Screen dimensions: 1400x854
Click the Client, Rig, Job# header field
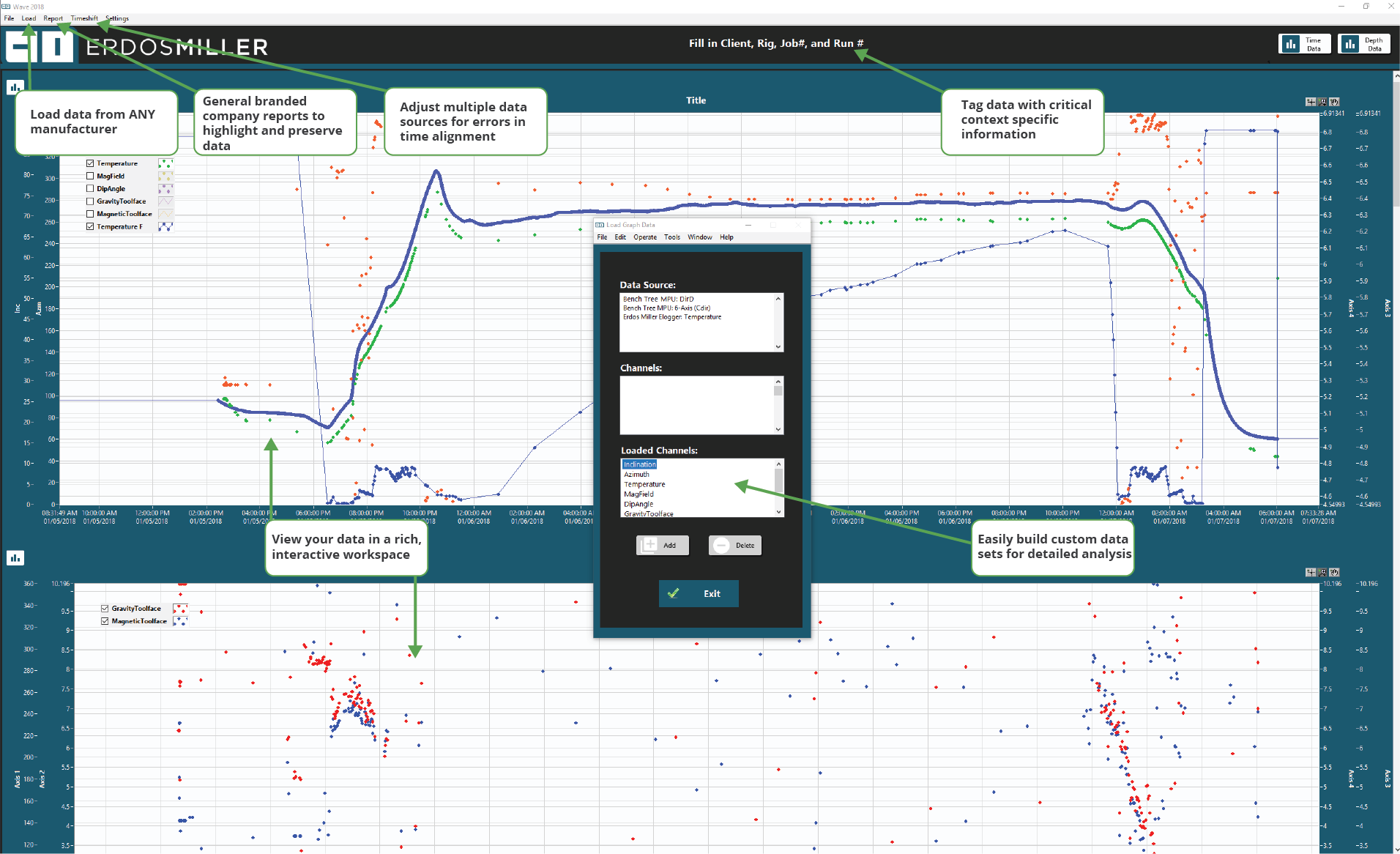pos(776,43)
